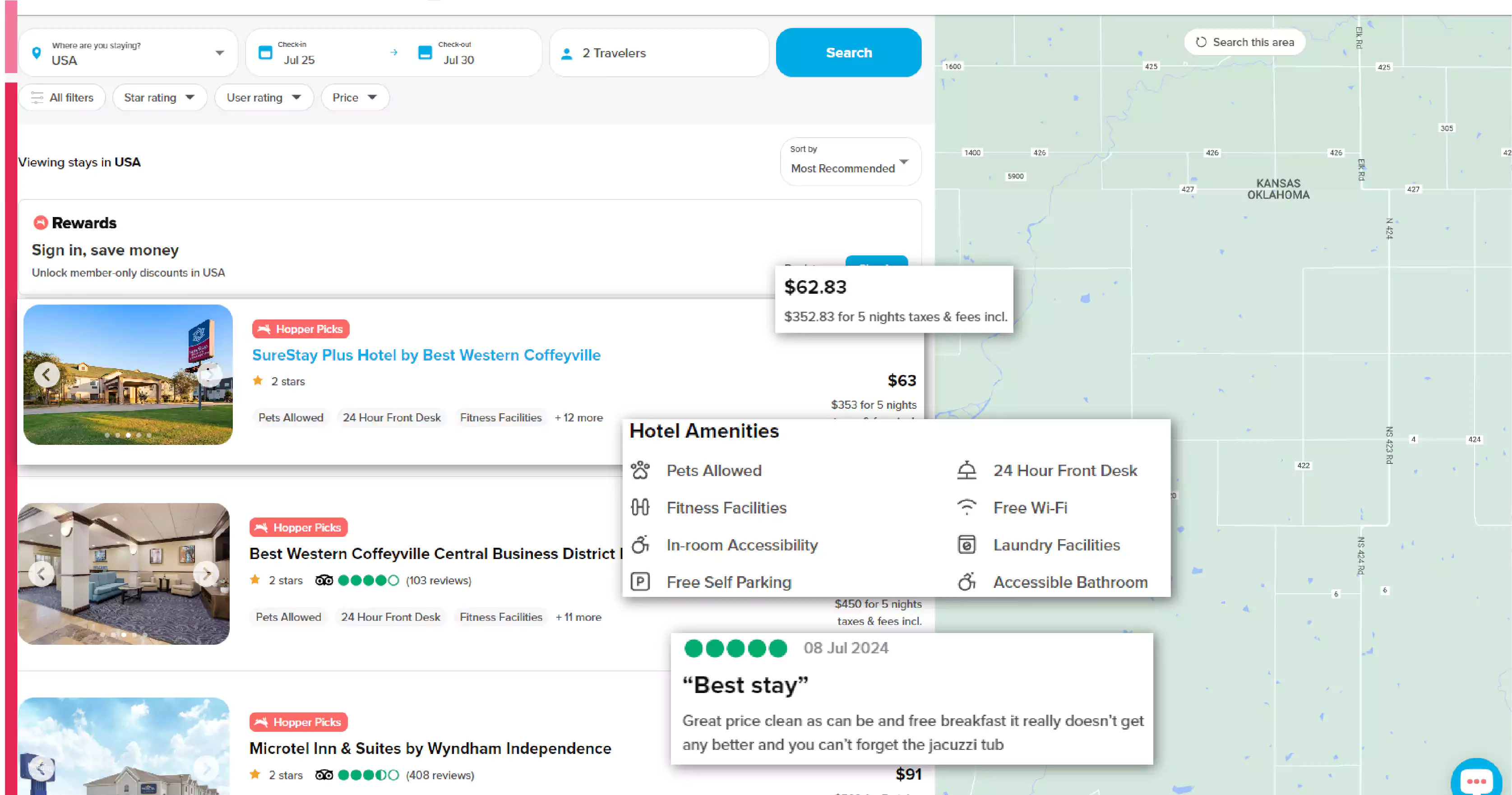The width and height of the screenshot is (1512, 795).
Task: Open the Where are you staying dropdown
Action: click(x=129, y=53)
